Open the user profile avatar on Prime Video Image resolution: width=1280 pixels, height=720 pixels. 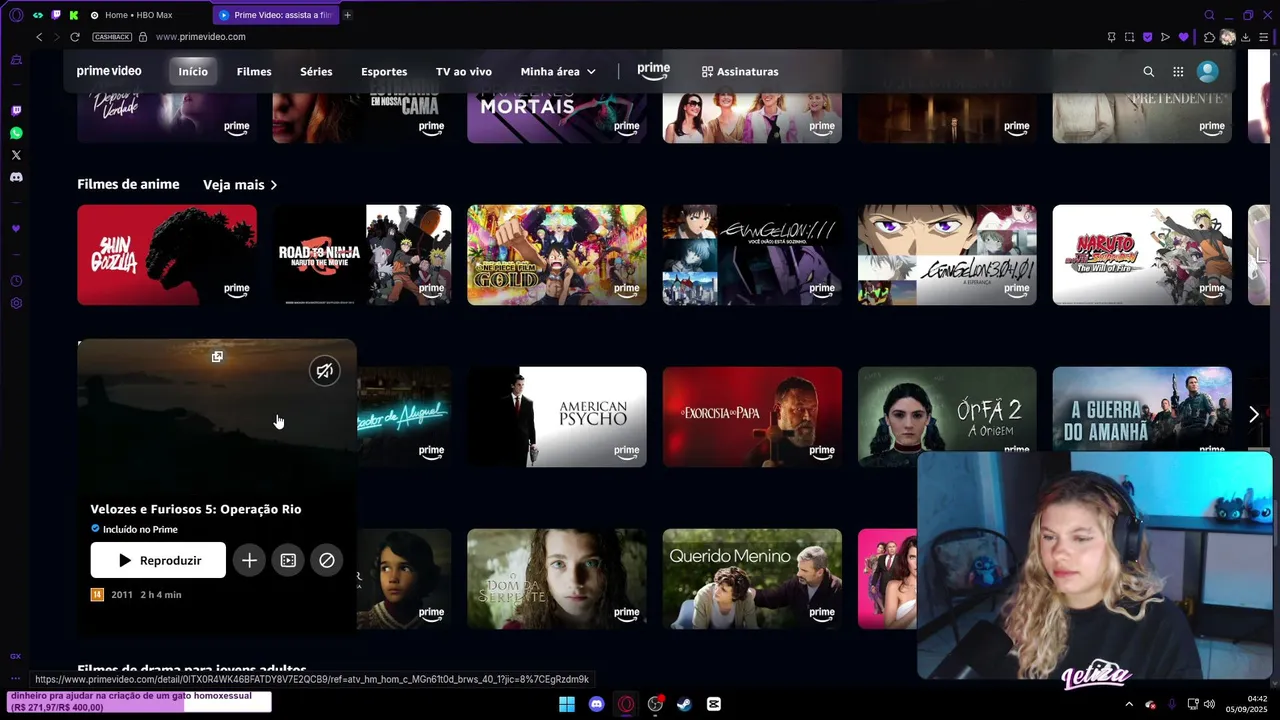tap(1208, 72)
